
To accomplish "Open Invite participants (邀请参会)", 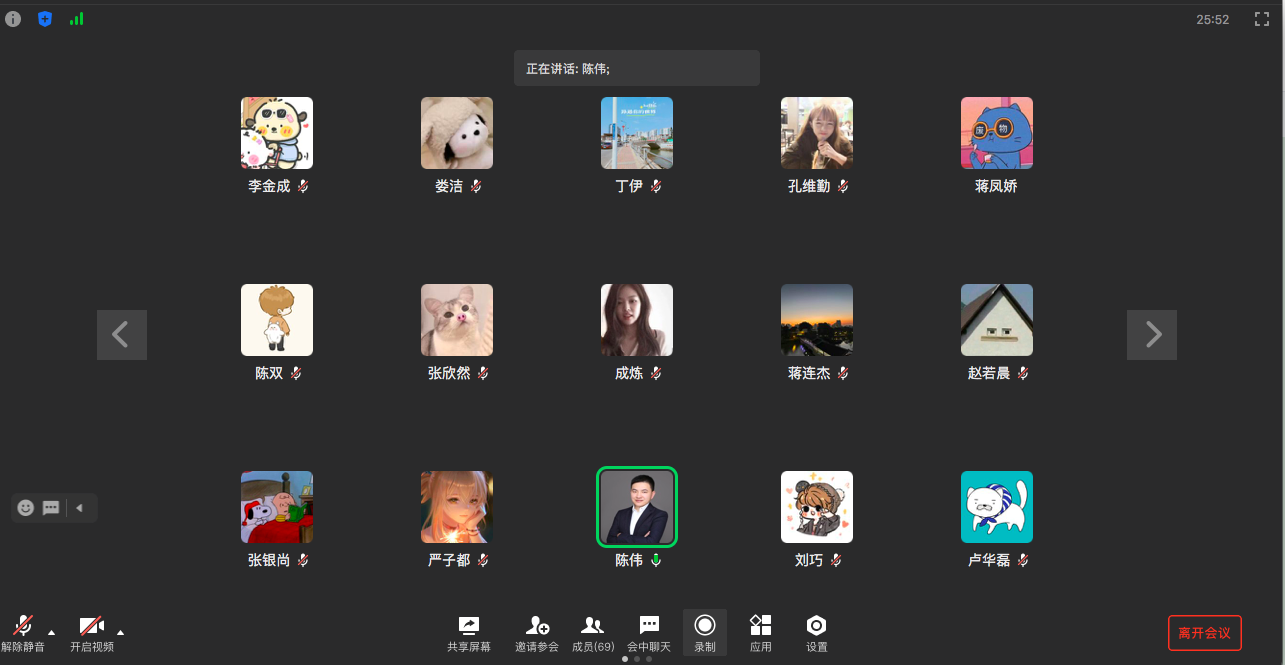I will coord(537,633).
